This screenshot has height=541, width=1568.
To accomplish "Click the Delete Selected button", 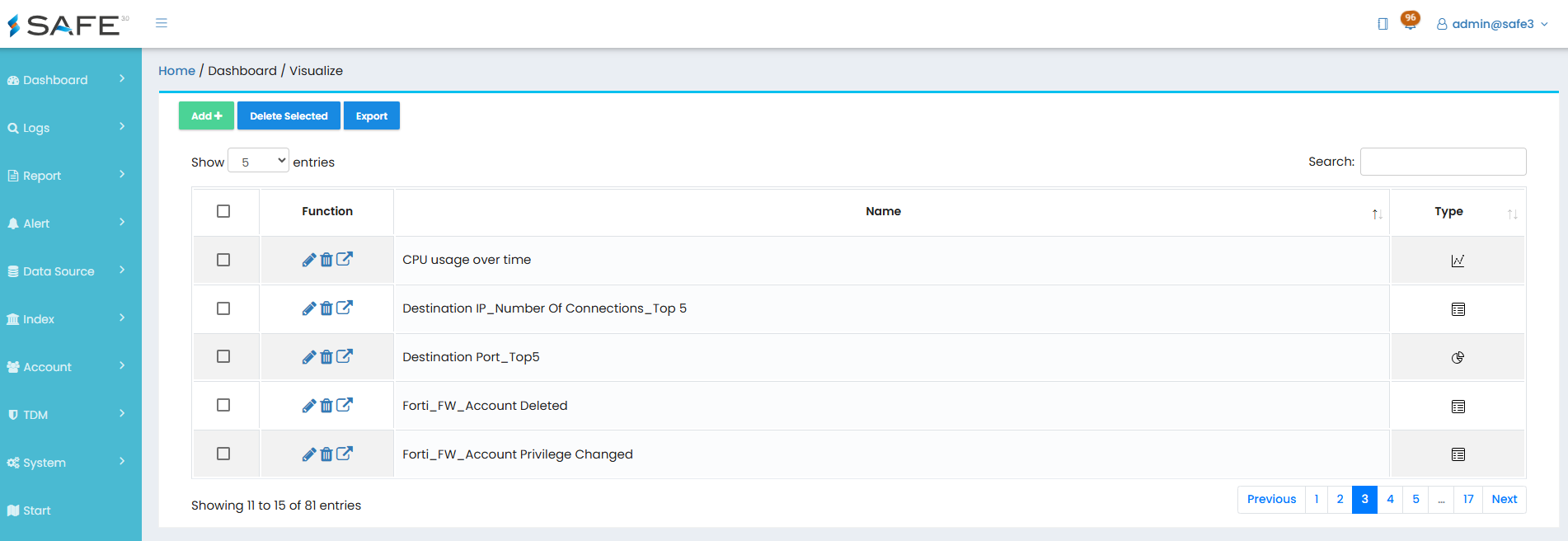I will 289,115.
